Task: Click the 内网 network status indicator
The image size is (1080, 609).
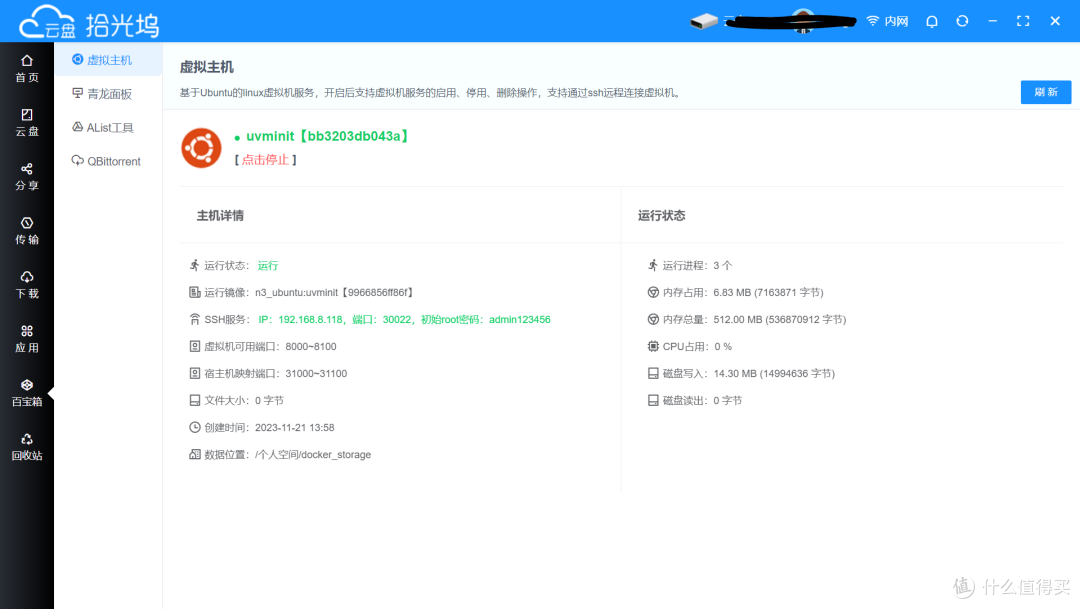Action: click(x=887, y=21)
